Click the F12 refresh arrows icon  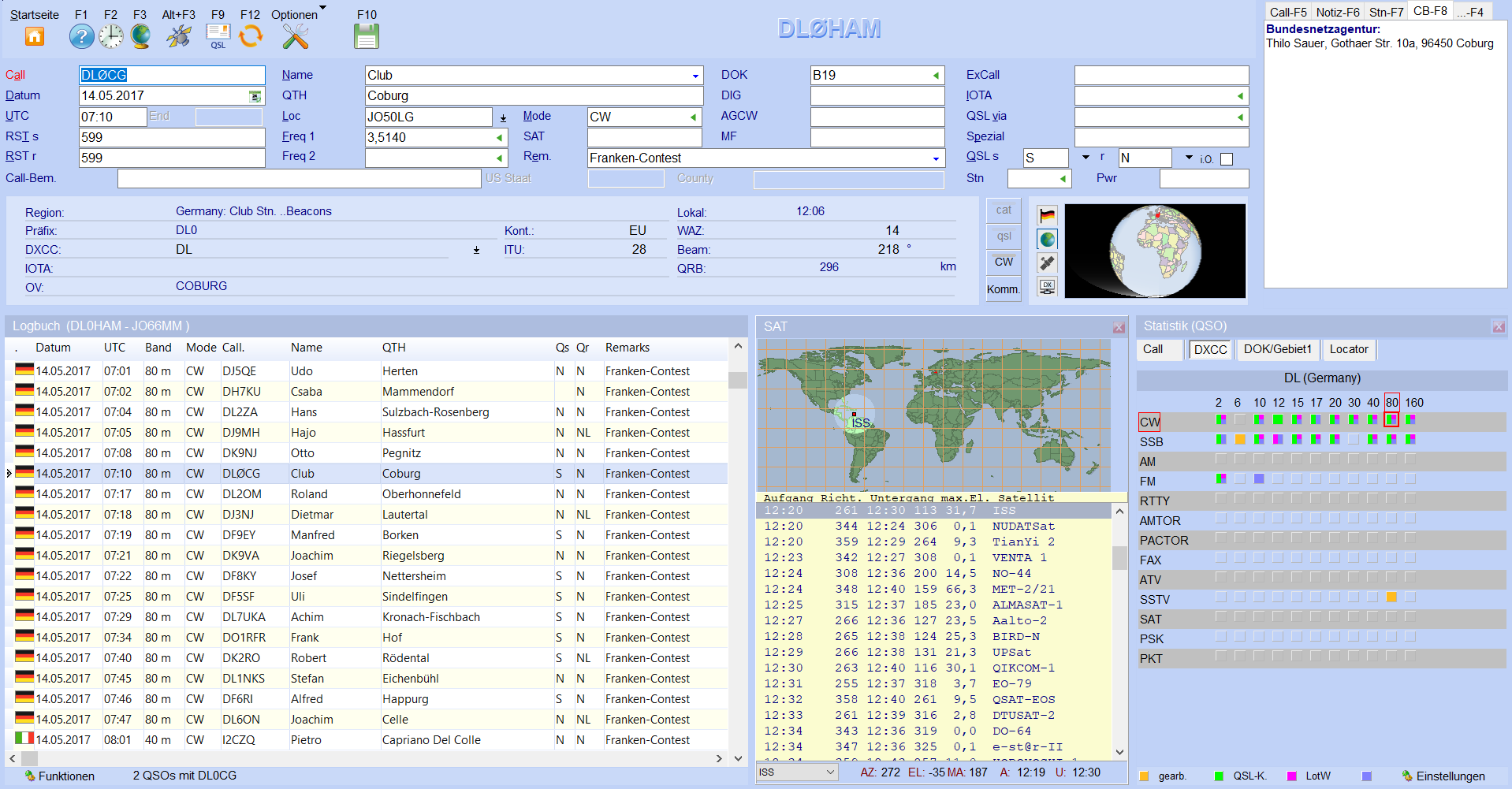[x=251, y=36]
